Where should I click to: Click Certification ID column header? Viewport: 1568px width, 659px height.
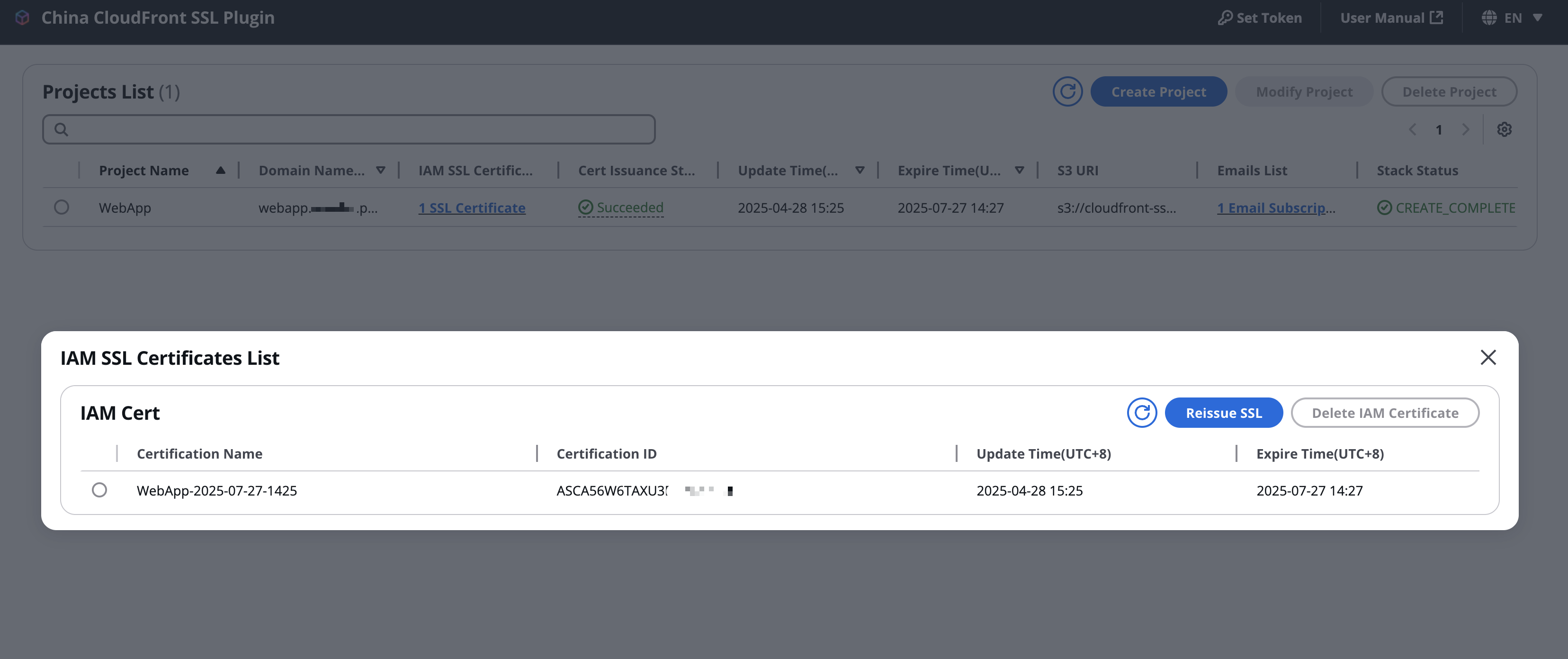(606, 454)
